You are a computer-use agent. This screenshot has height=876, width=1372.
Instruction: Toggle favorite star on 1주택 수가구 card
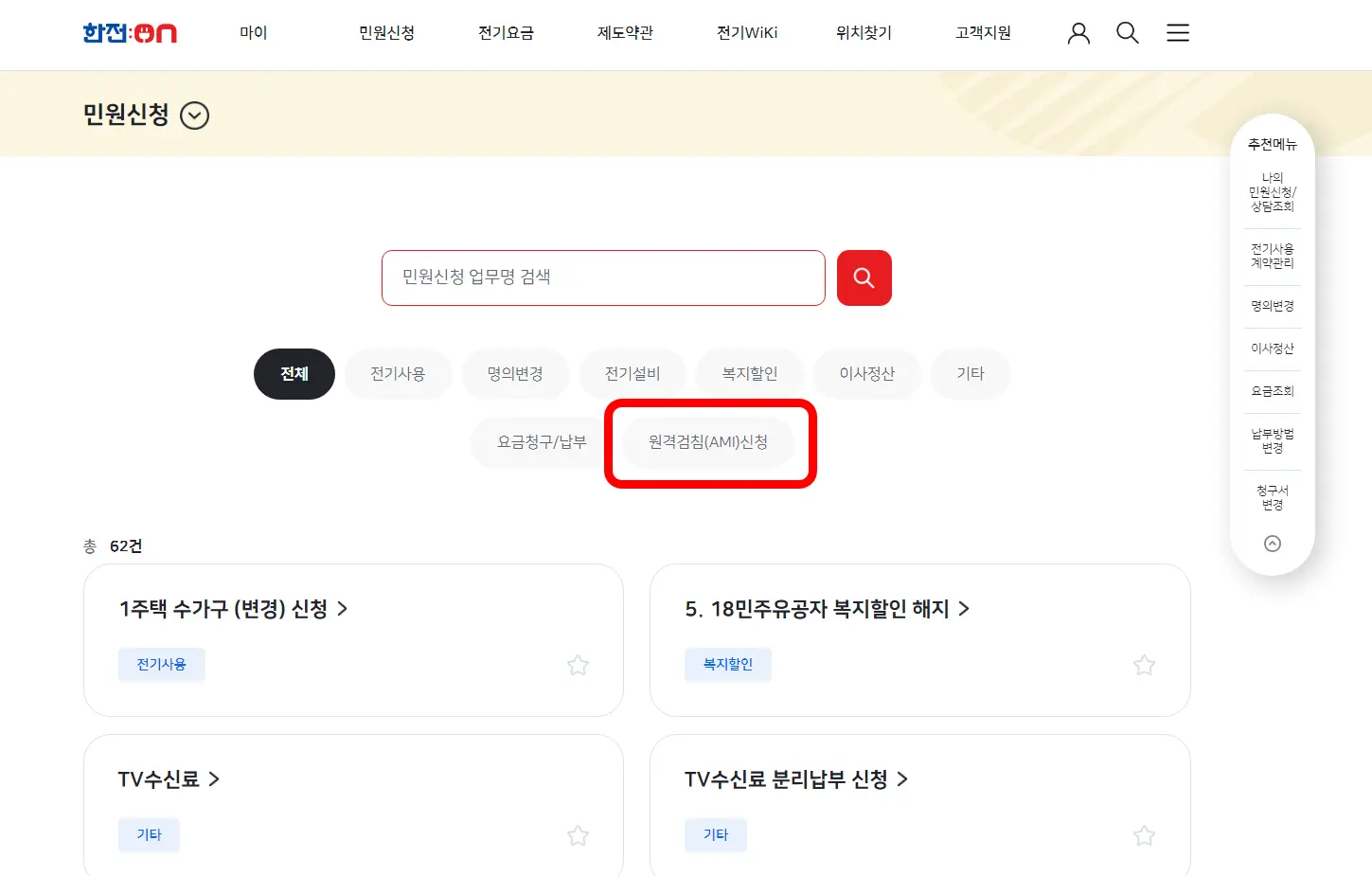(578, 666)
